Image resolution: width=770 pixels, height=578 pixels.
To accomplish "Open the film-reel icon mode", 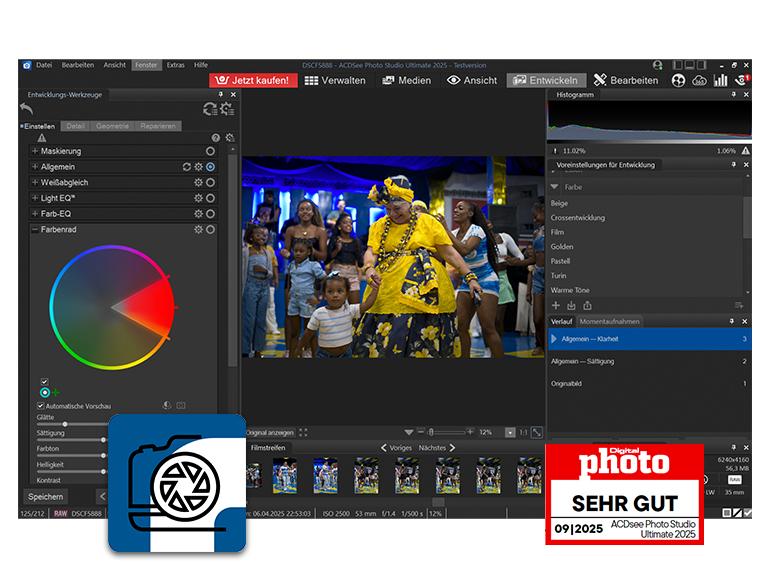I will point(678,81).
